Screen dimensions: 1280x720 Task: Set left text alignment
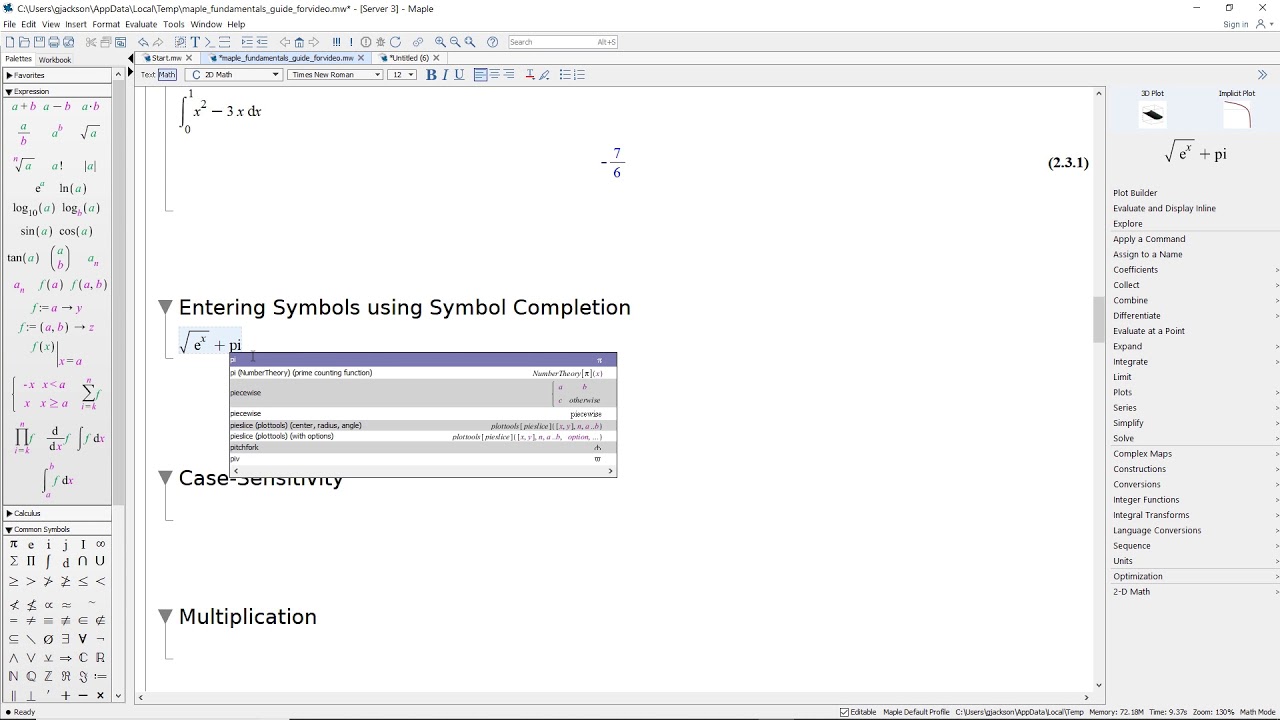pyautogui.click(x=480, y=74)
